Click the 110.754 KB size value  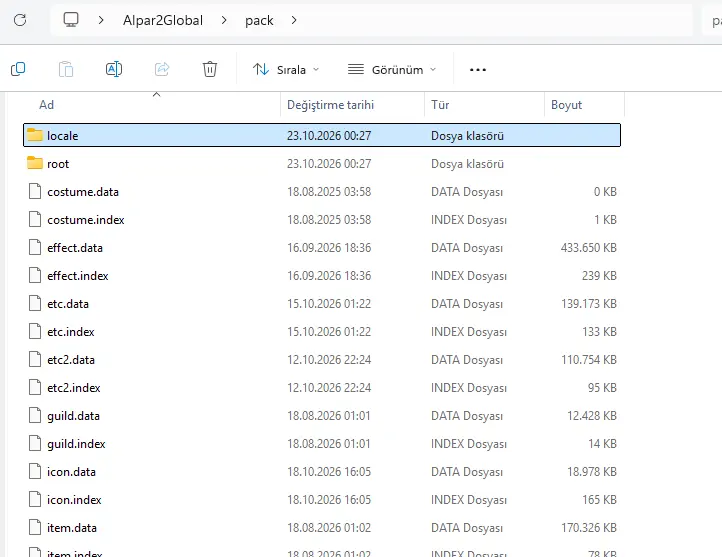tap(588, 360)
